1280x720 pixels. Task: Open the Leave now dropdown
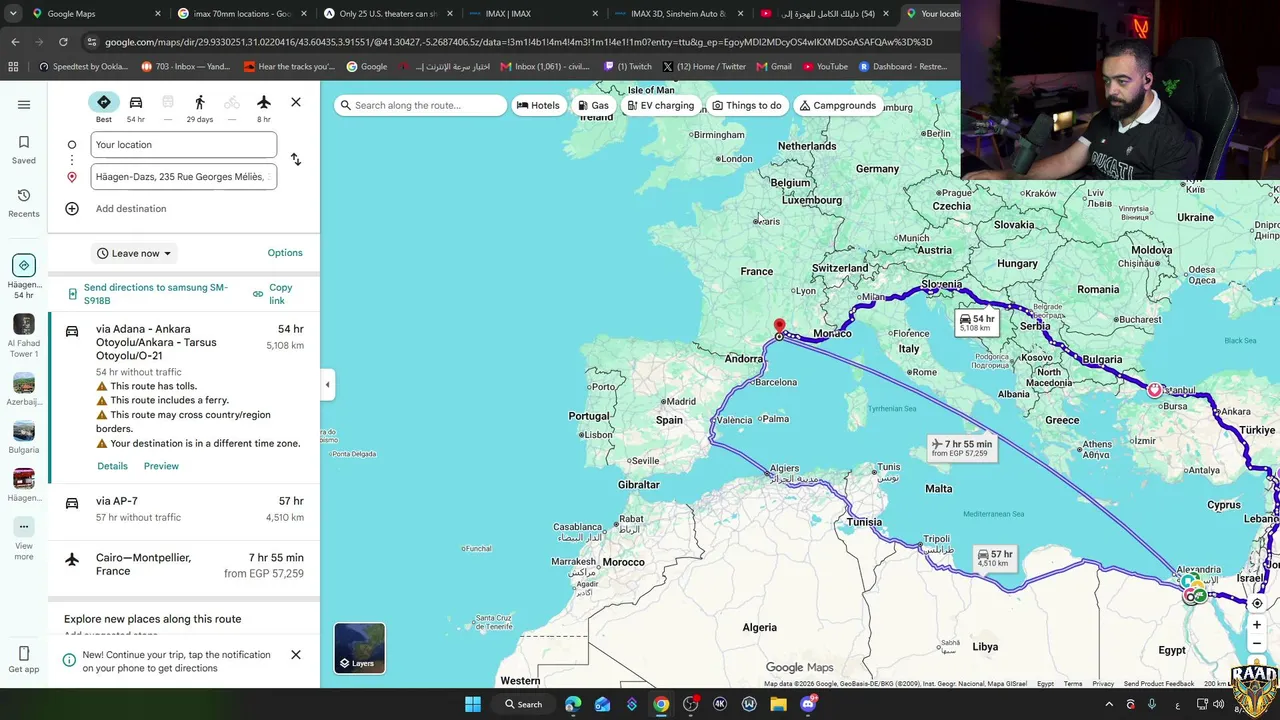[x=134, y=253]
